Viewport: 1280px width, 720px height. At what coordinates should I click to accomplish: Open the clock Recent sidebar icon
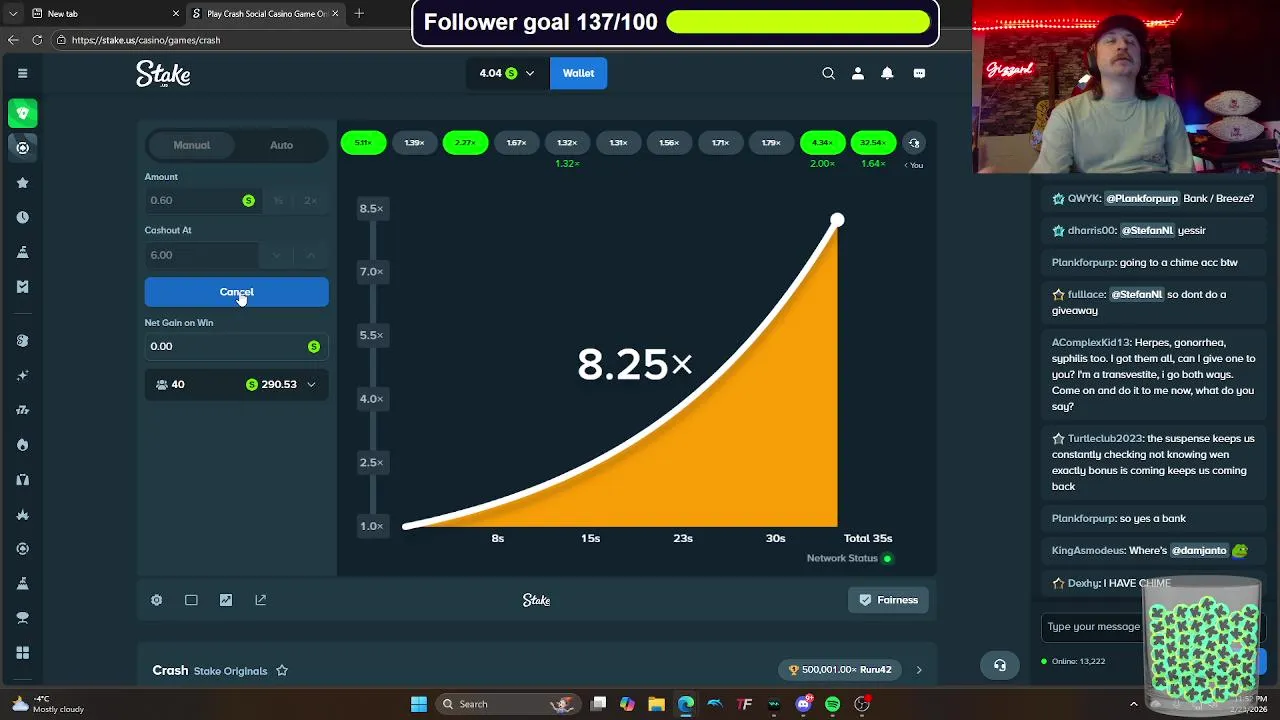pos(22,217)
